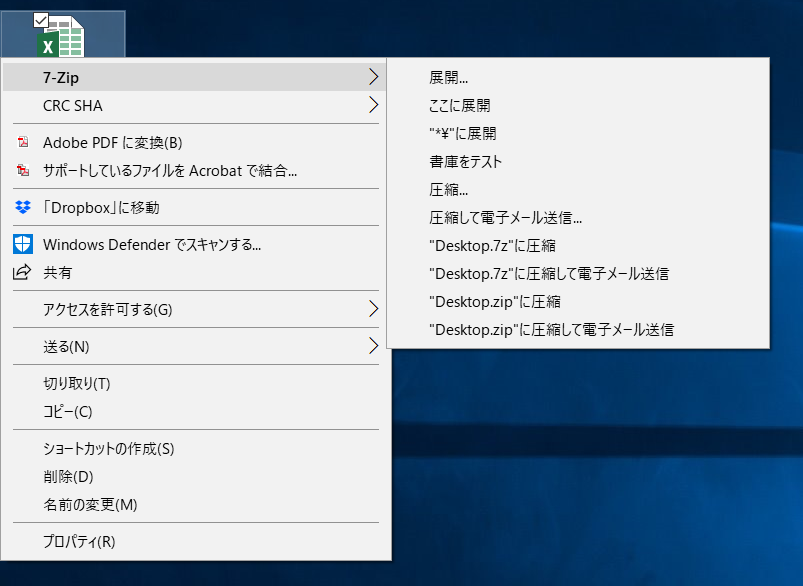803x586 pixels.
Task: Expand the 送る(N) submenu arrow
Action: [x=375, y=347]
